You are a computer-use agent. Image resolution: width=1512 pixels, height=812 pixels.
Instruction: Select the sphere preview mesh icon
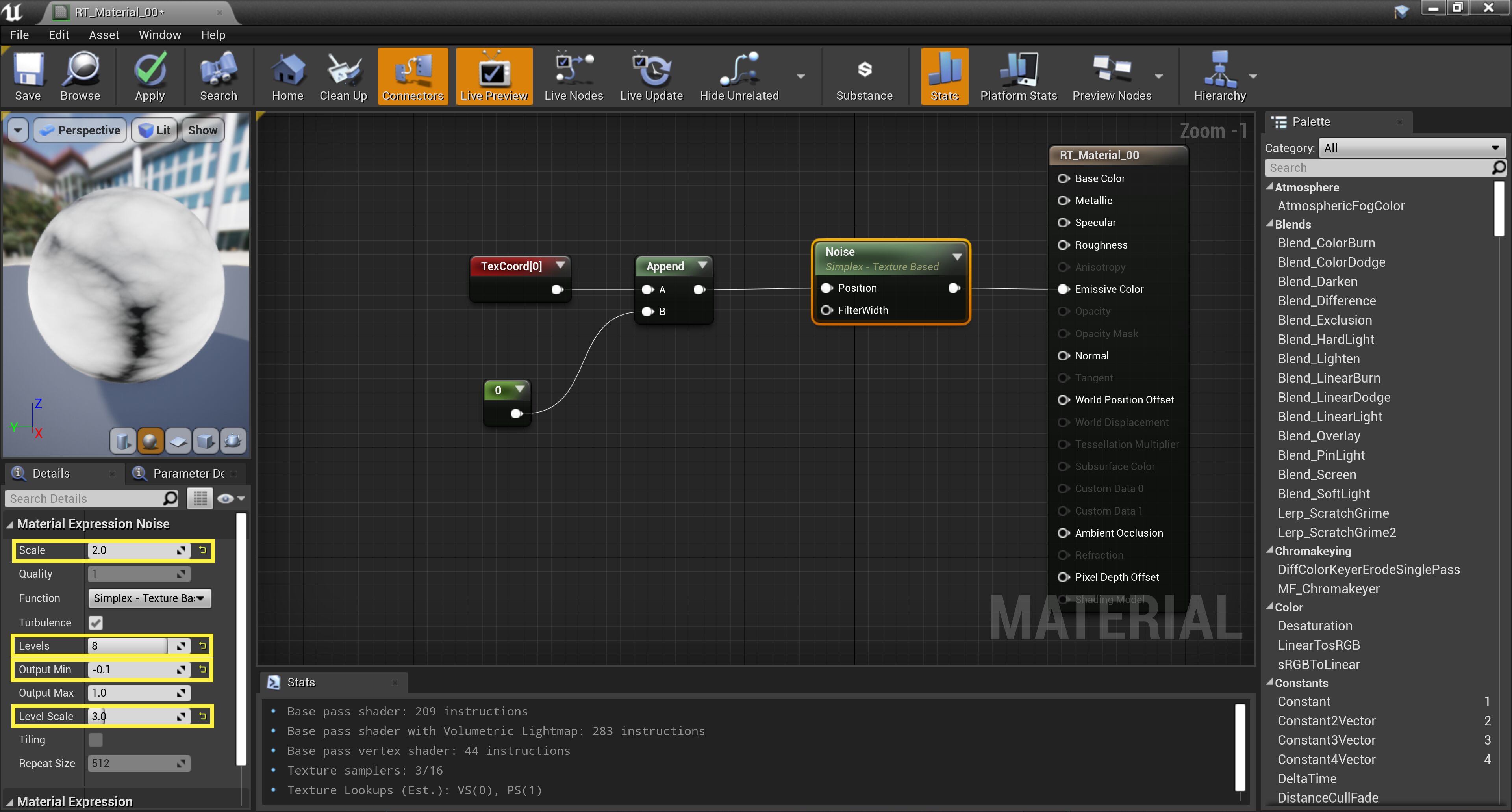(150, 441)
